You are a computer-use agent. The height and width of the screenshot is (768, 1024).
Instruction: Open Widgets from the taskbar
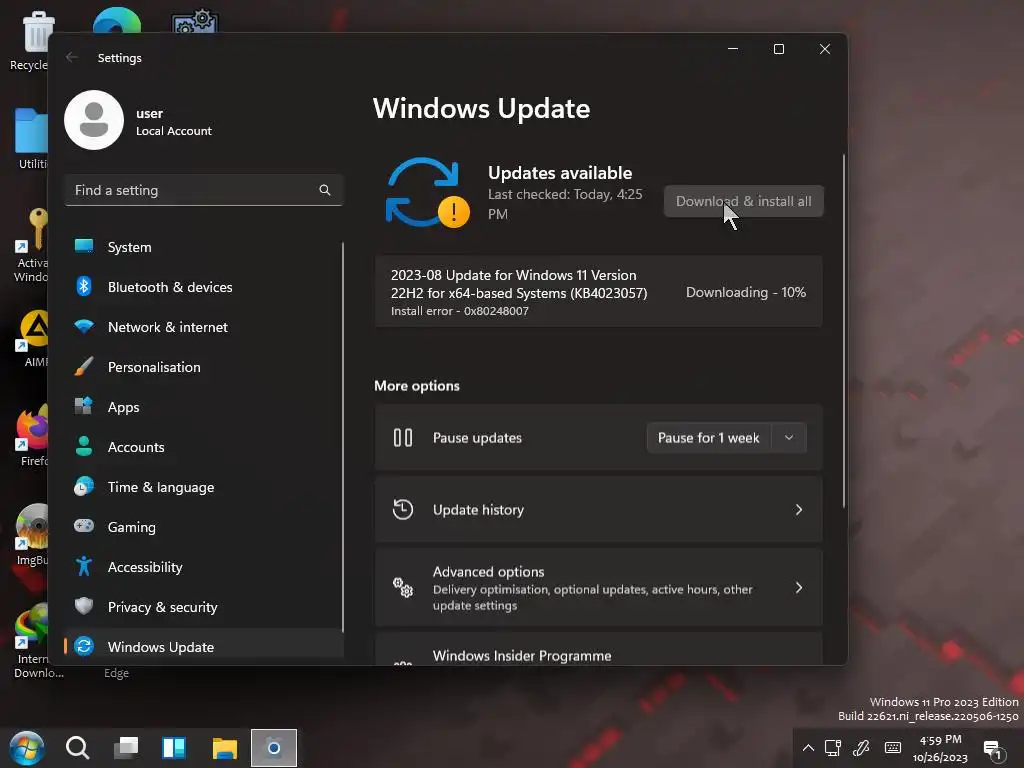click(x=174, y=747)
